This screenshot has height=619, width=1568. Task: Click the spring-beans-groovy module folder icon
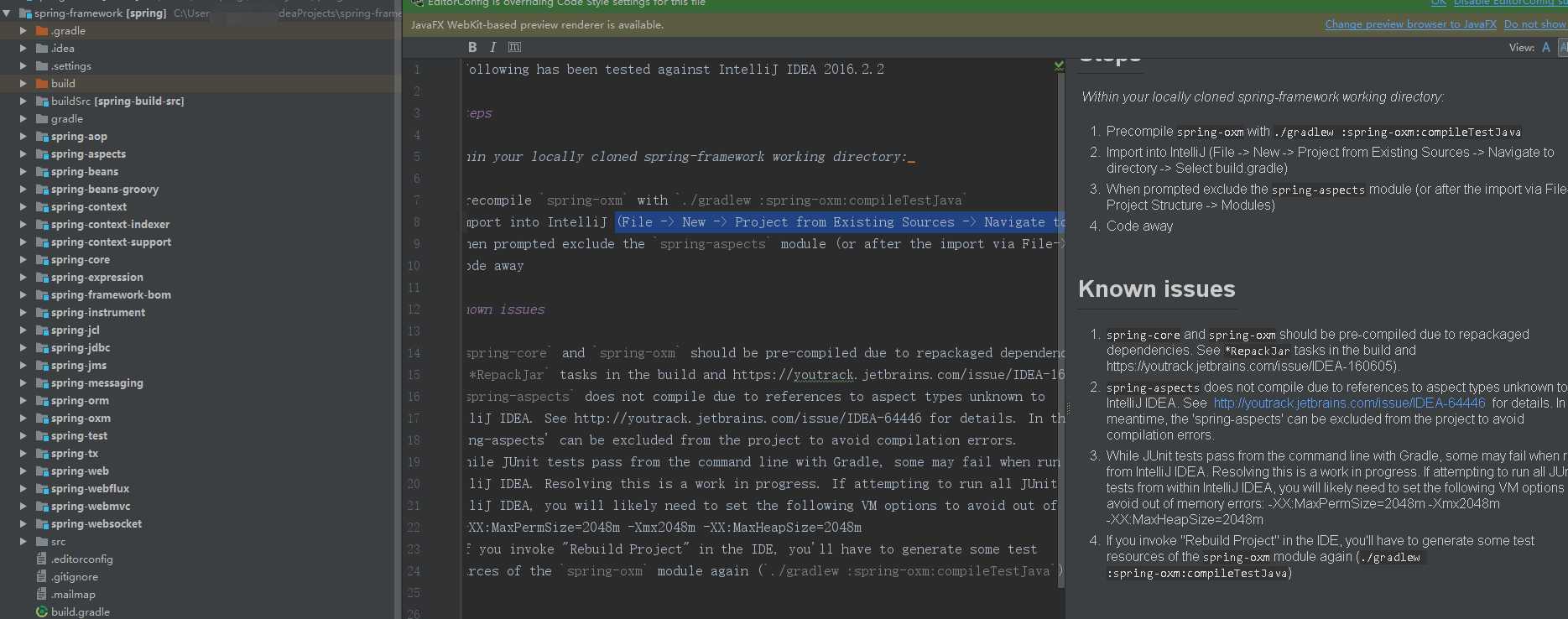coord(42,190)
